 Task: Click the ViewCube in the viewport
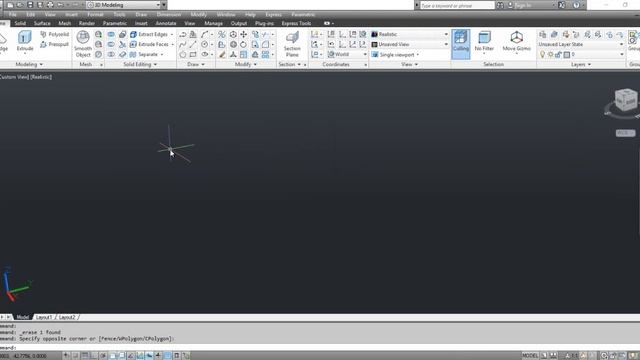(x=626, y=99)
